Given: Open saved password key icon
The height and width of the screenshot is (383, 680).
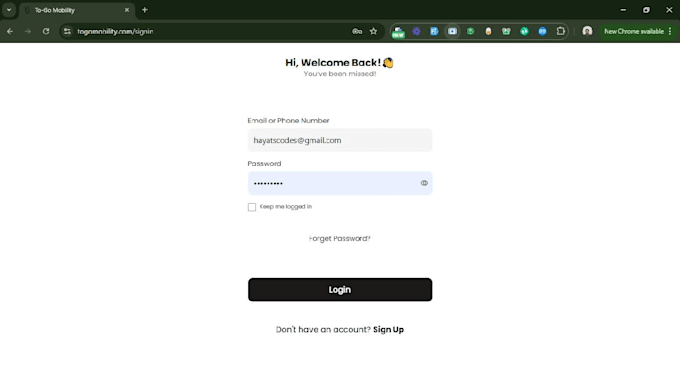Looking at the screenshot, I should [x=357, y=31].
